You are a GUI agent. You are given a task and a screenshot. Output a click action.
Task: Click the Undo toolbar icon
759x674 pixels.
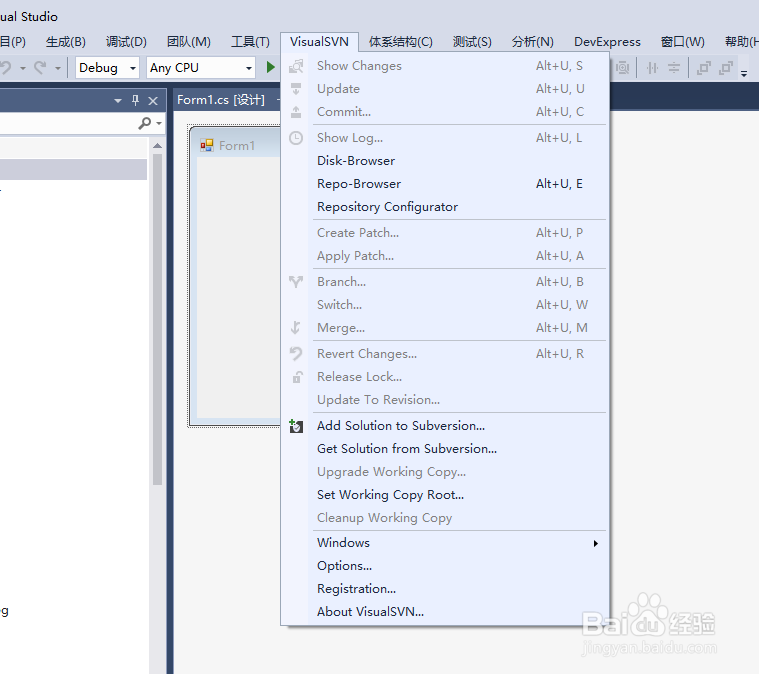coord(6,67)
